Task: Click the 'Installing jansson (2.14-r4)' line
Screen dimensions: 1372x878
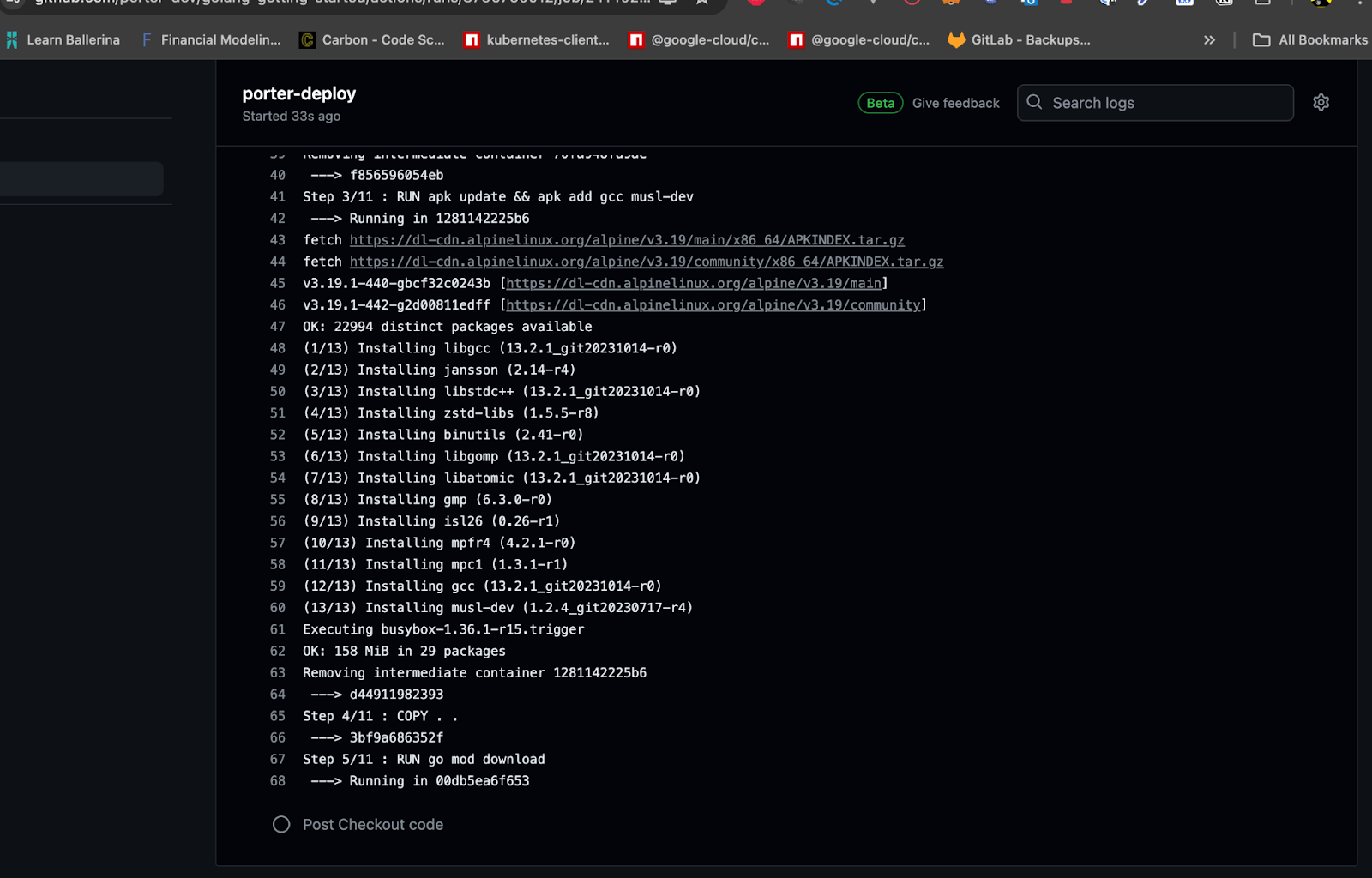Action: pos(439,370)
